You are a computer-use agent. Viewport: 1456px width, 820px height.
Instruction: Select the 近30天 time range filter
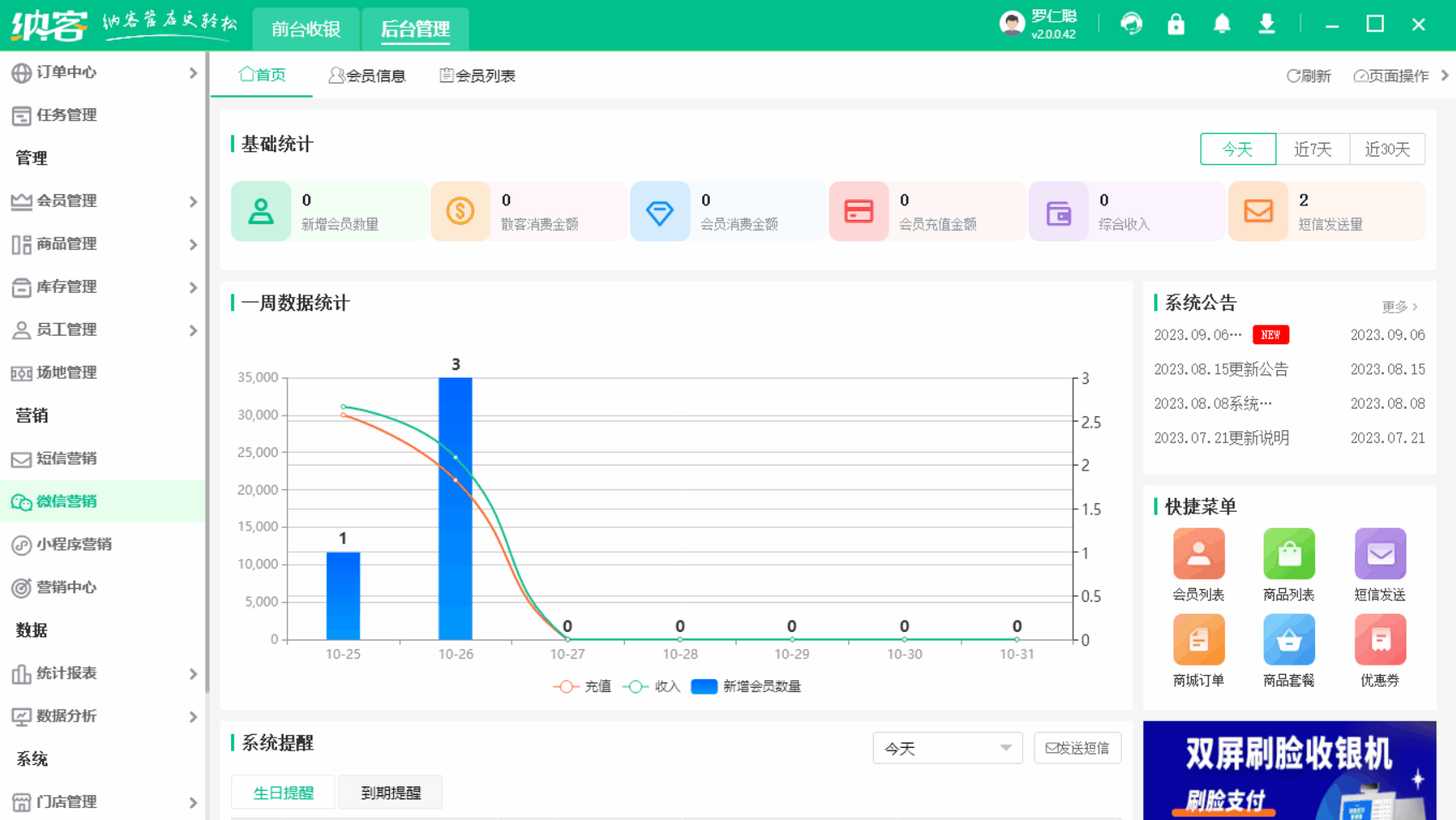coord(1387,149)
